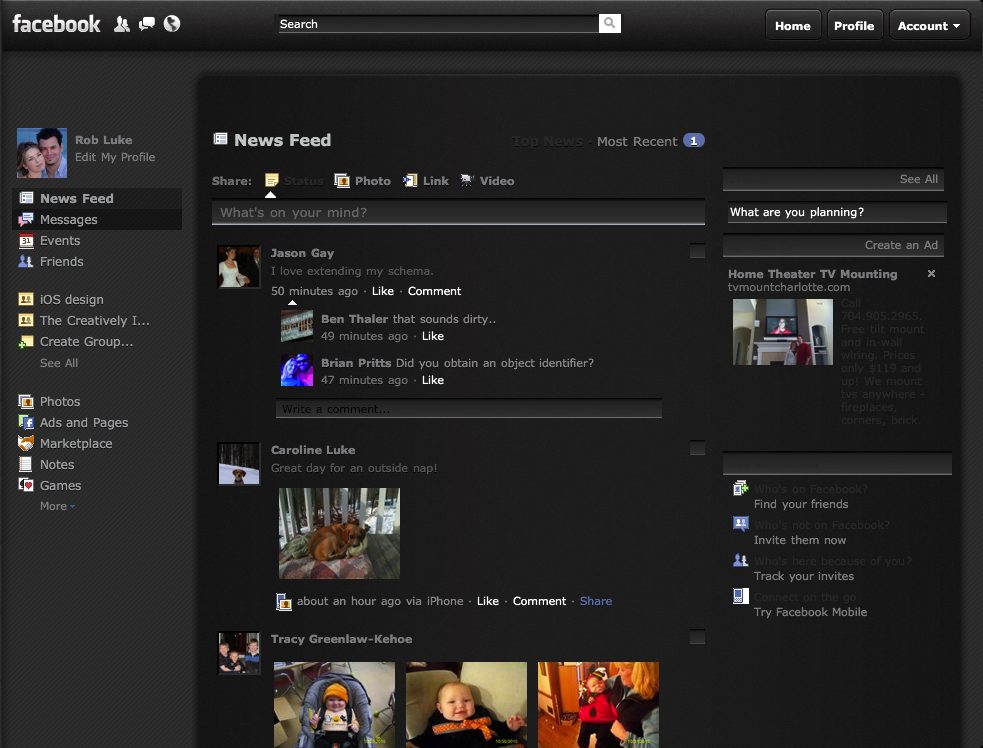Close the Home Theater TV Mounting ad
Image resolution: width=983 pixels, height=748 pixels.
[931, 273]
